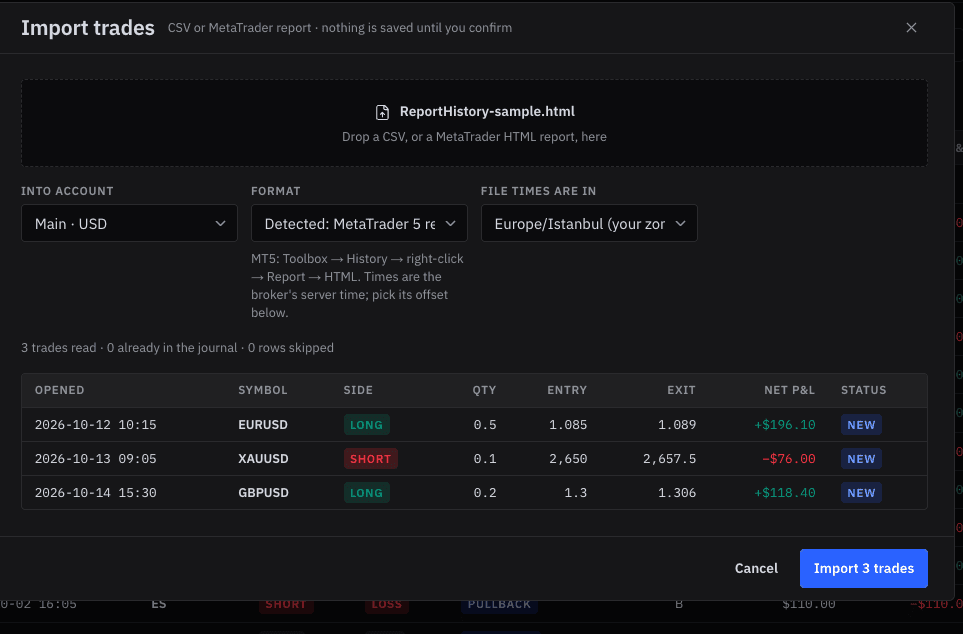This screenshot has width=963, height=634.
Task: Select the EURUSD symbol cell
Action: (x=263, y=425)
